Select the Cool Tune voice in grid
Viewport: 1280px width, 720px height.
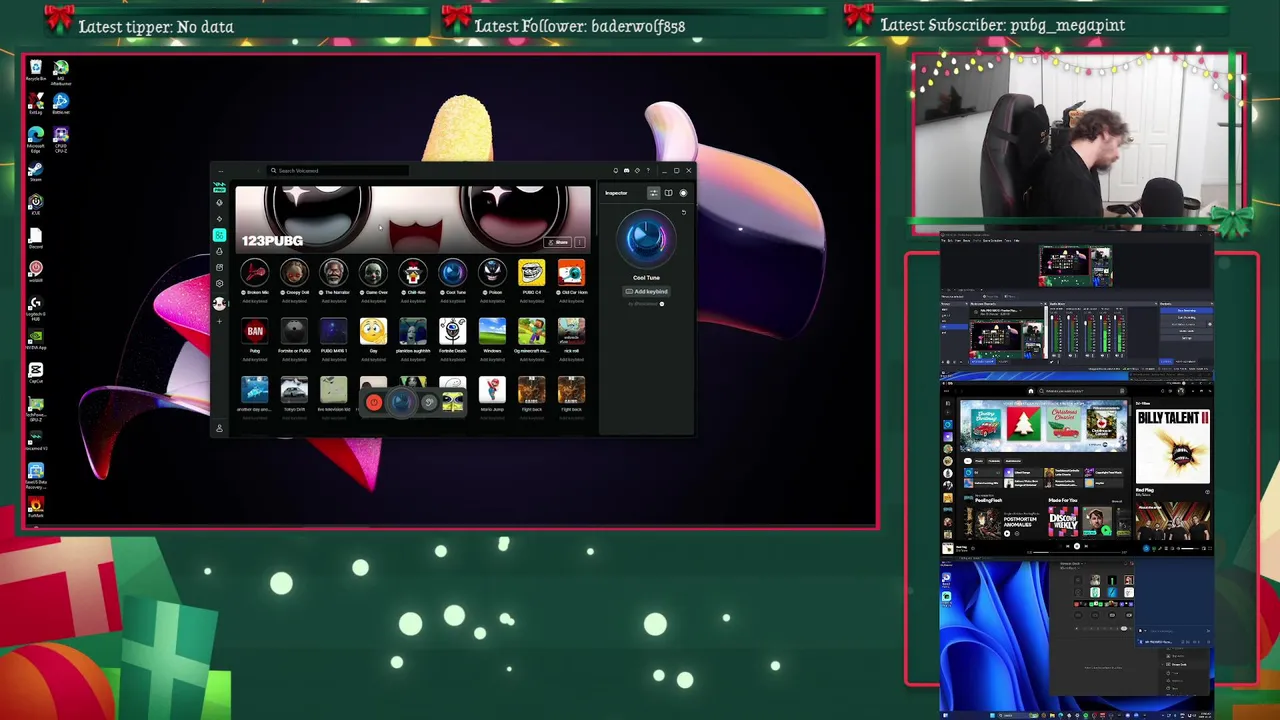coord(452,272)
